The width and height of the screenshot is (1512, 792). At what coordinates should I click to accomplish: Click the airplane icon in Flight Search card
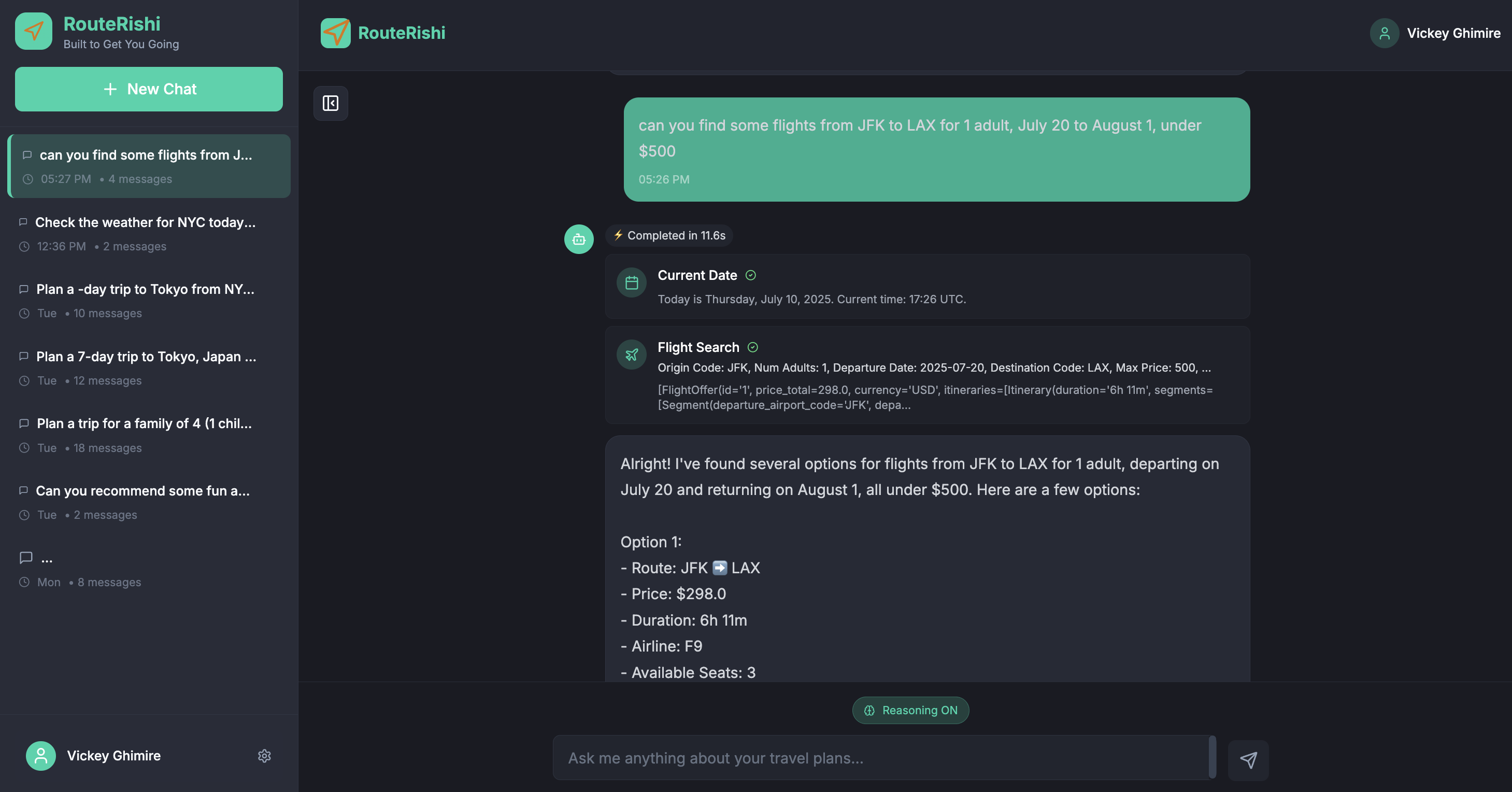pos(632,355)
